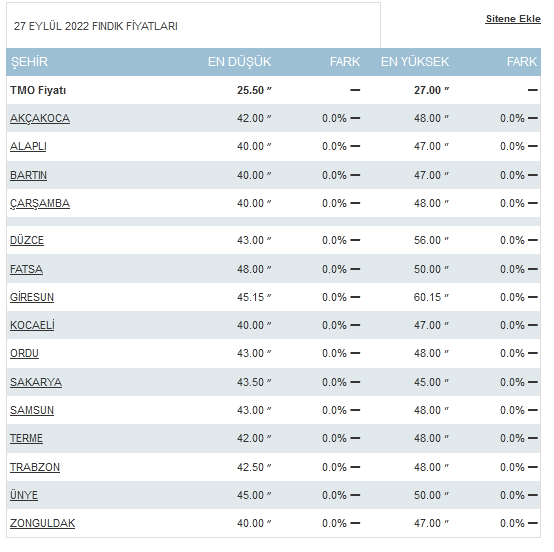The width and height of the screenshot is (554, 552).
Task: Click the EN DÜŞÜK column header
Action: click(240, 62)
